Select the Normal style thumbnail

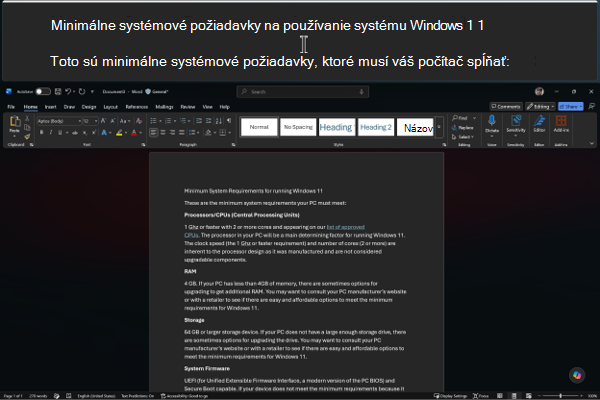pos(259,127)
